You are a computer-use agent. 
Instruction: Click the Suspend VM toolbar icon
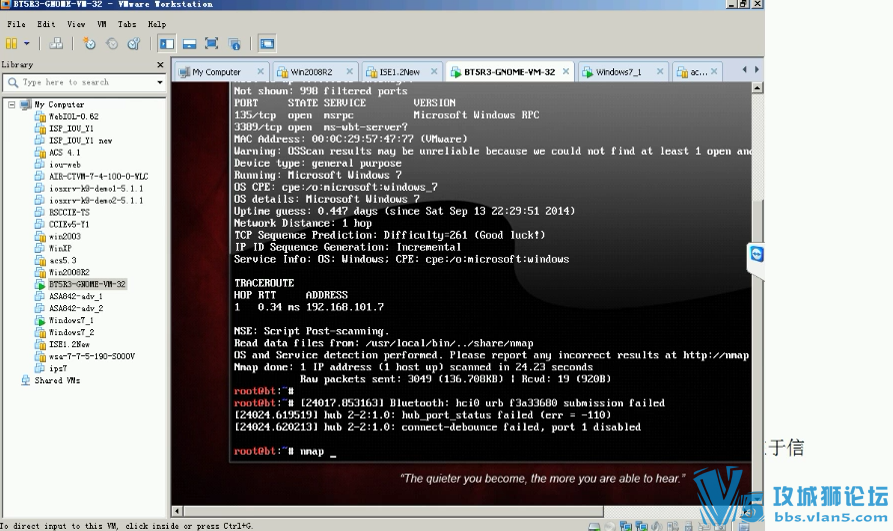(11, 43)
